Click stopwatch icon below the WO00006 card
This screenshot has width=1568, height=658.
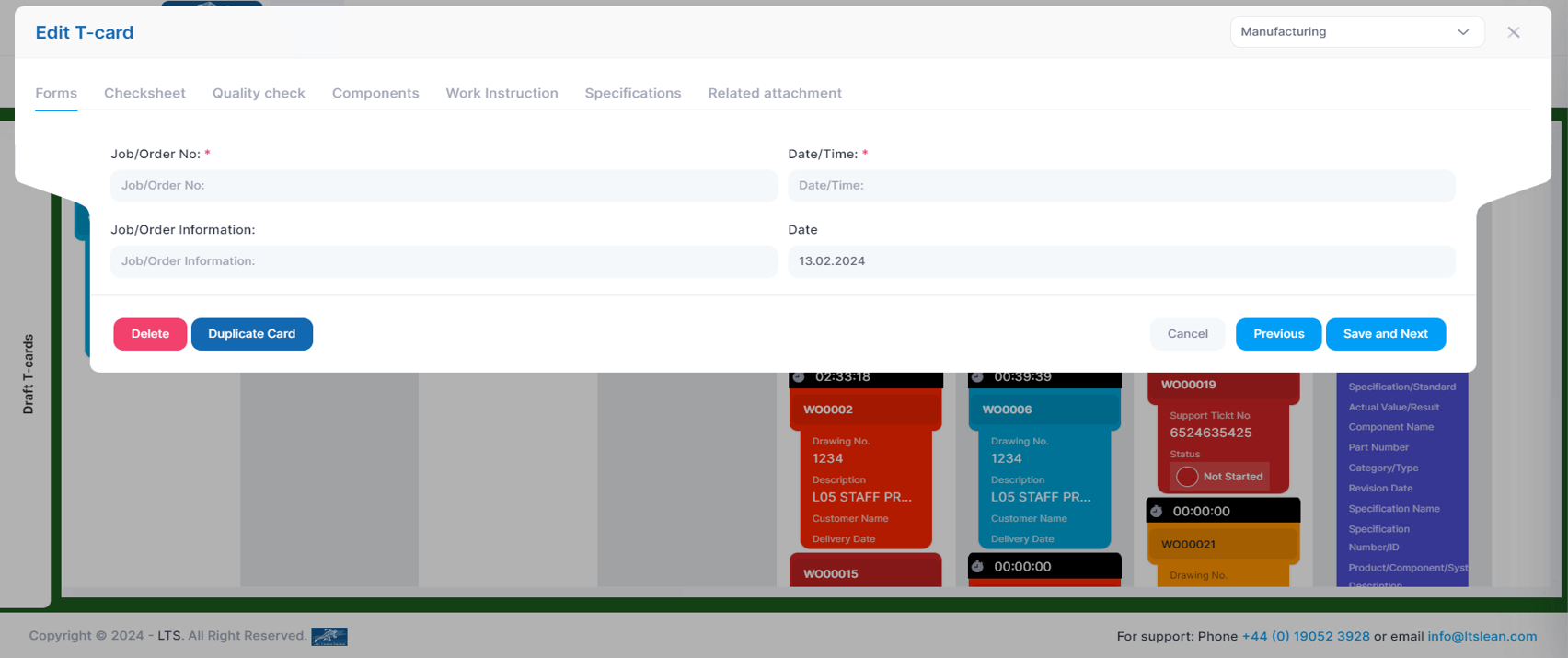977,566
